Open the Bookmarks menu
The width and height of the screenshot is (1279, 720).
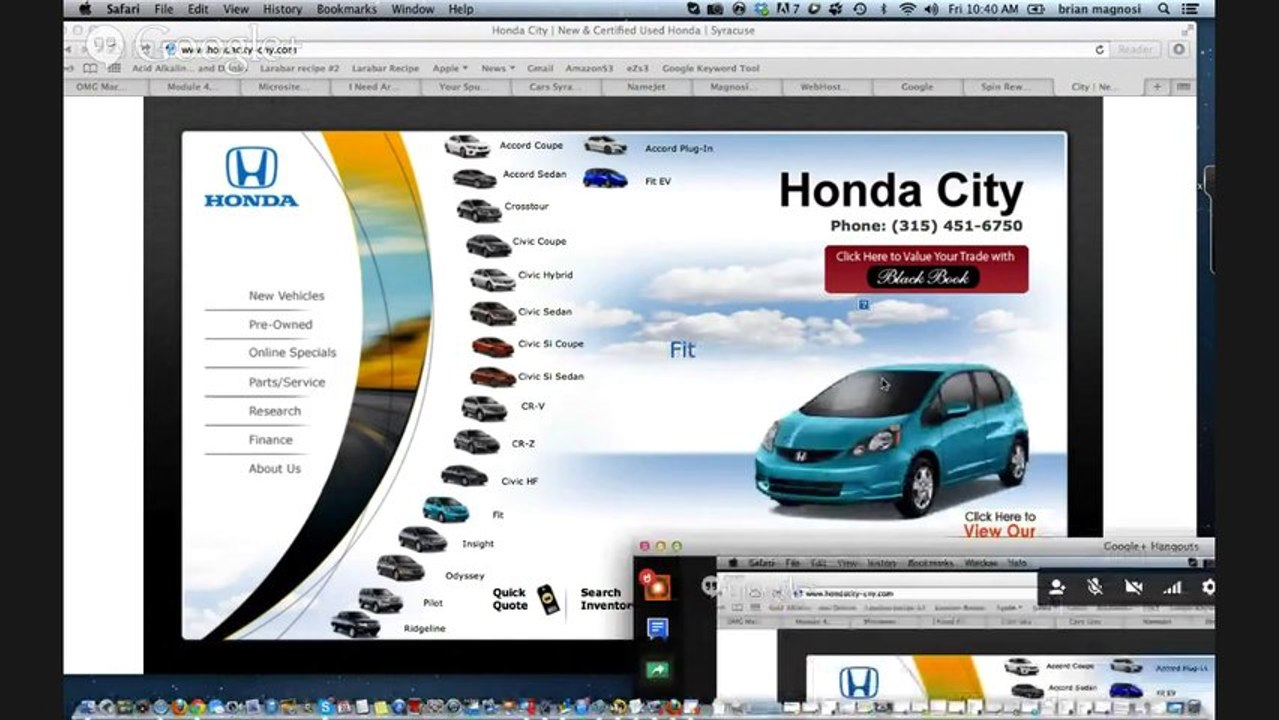tap(347, 9)
